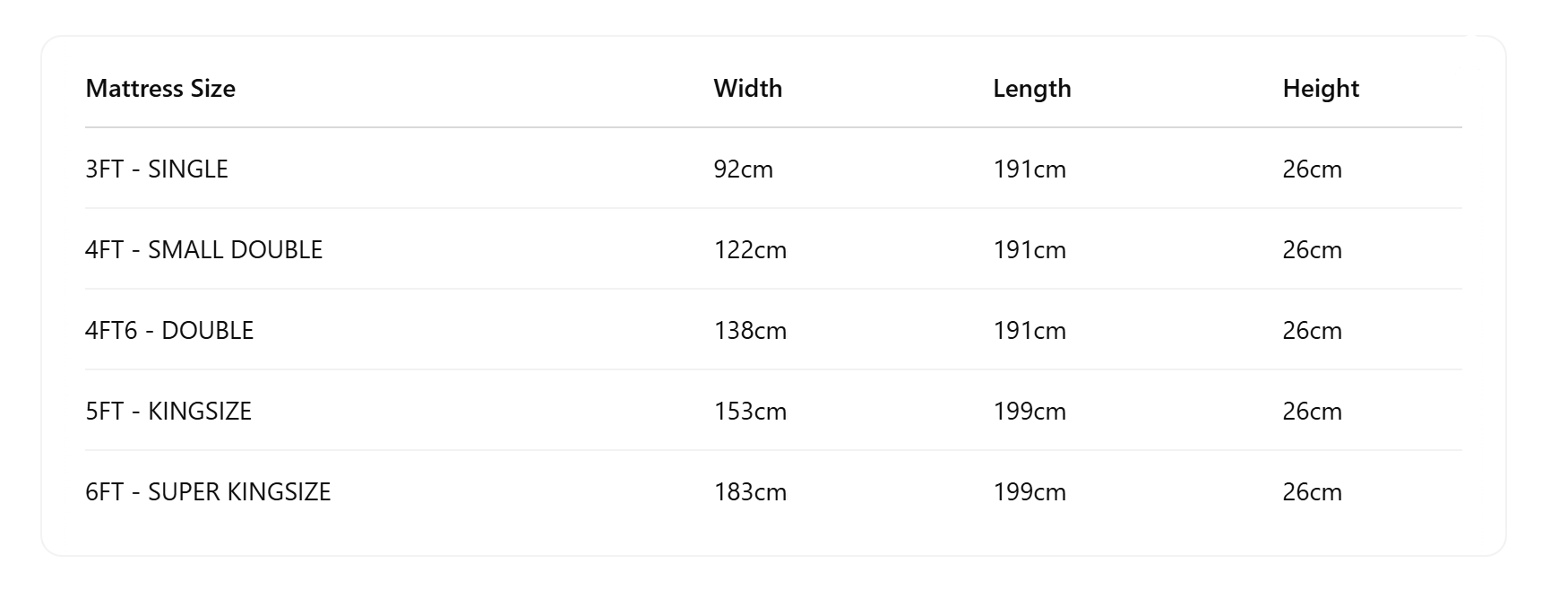This screenshot has height=590, width=1568.
Task: Click the 92cm width value
Action: [x=744, y=169]
